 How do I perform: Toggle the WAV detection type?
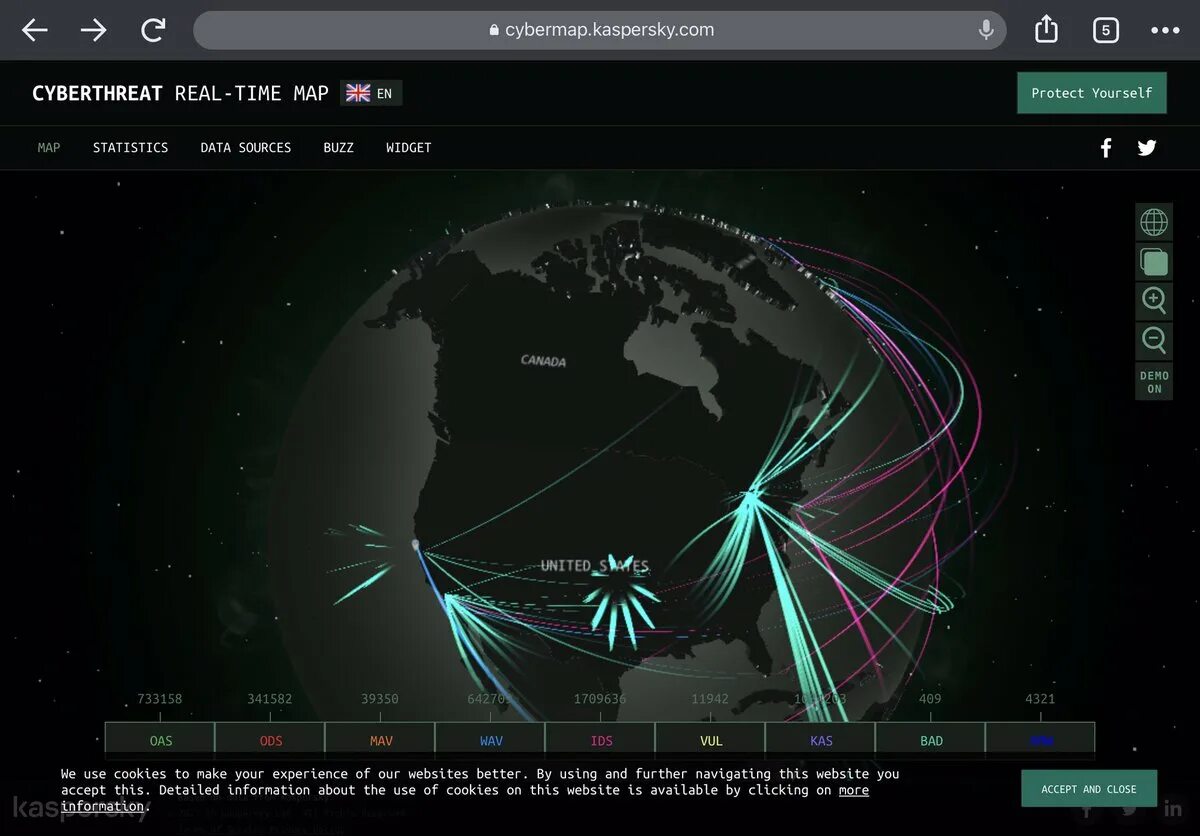pyautogui.click(x=490, y=741)
